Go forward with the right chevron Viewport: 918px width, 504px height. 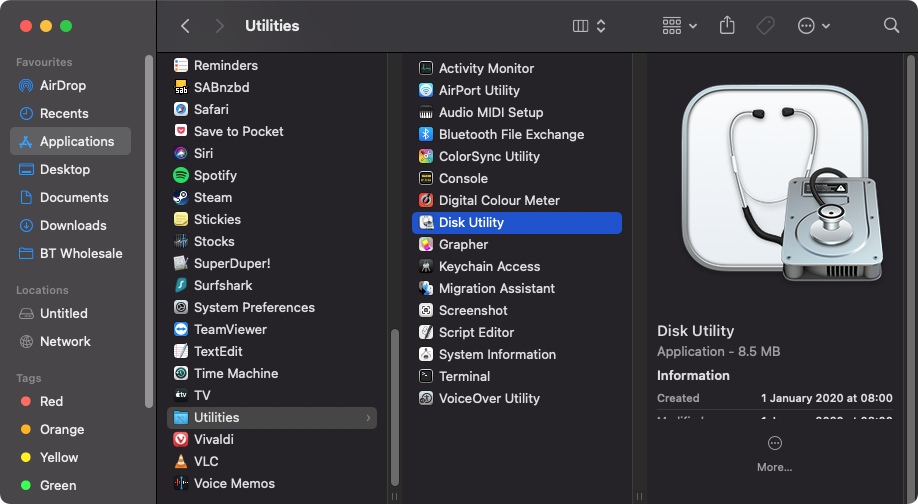[x=220, y=26]
